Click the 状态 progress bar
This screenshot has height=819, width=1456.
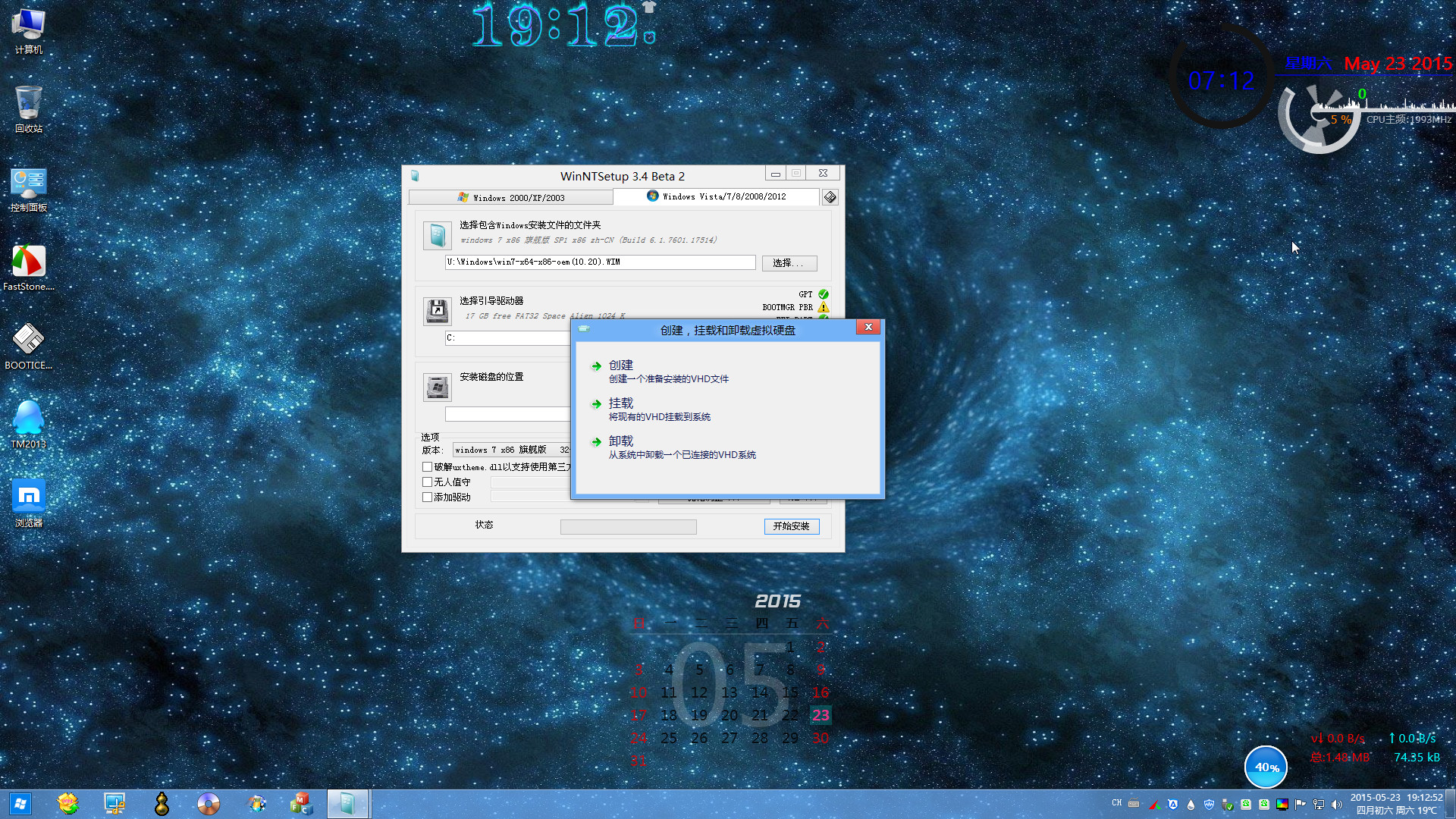(x=628, y=527)
